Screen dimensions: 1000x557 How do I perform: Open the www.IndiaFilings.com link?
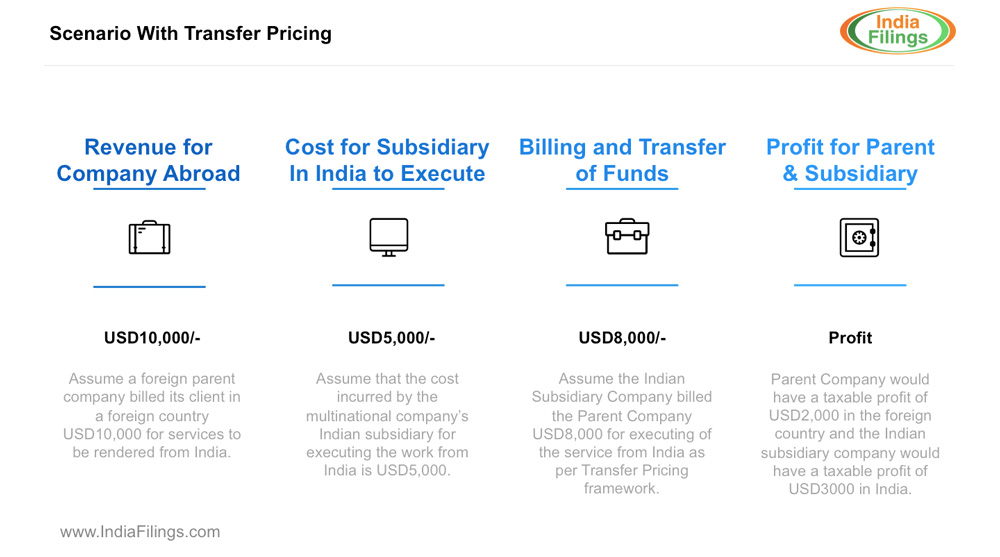coord(140,532)
